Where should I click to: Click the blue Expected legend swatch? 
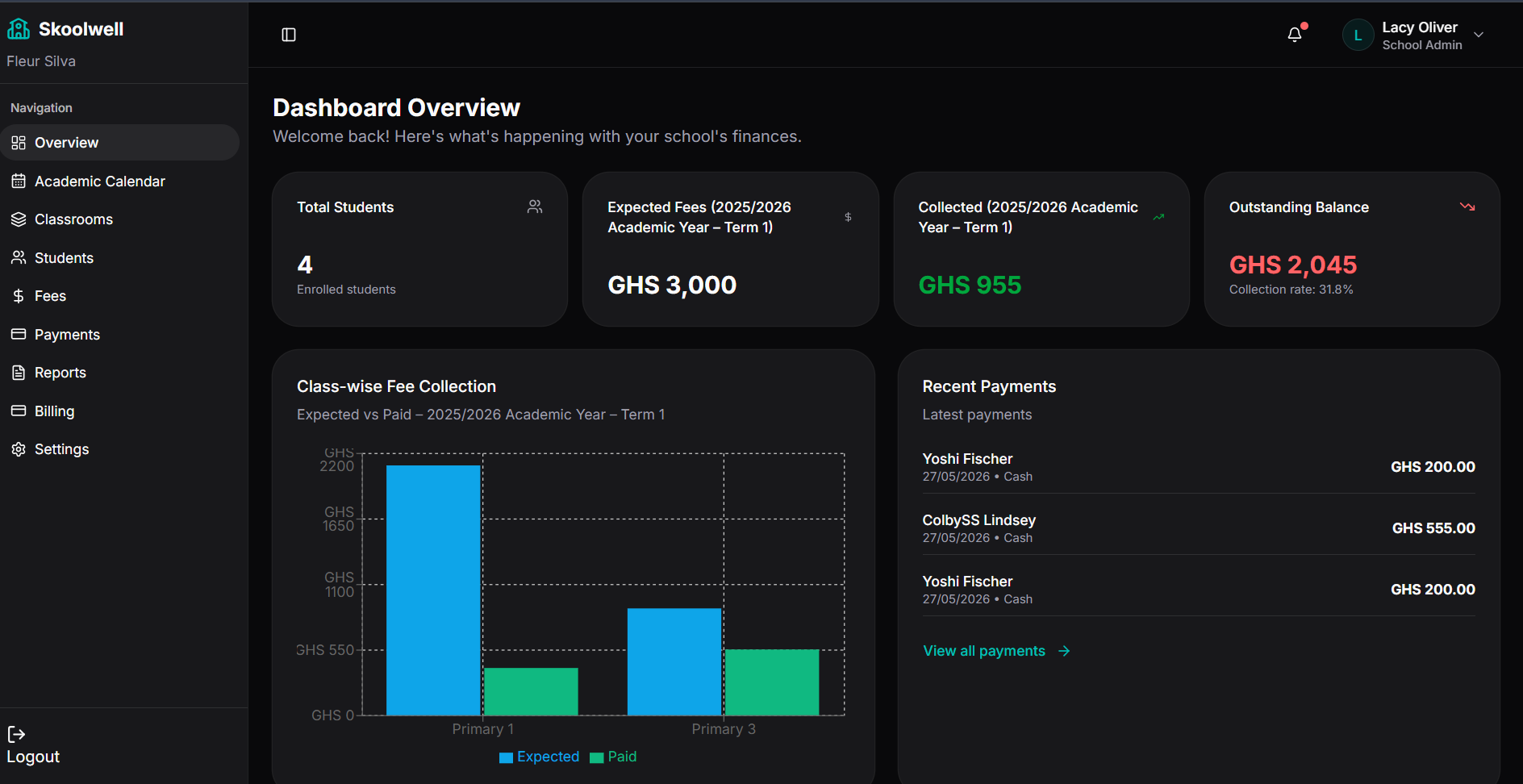click(x=507, y=757)
